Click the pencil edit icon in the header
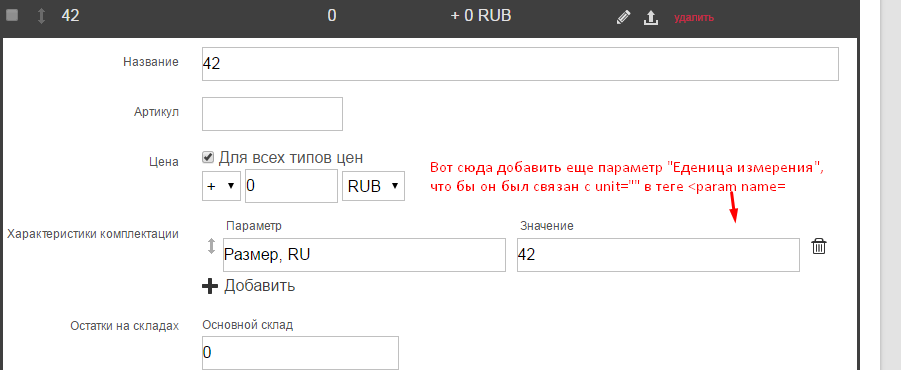 pyautogui.click(x=623, y=17)
